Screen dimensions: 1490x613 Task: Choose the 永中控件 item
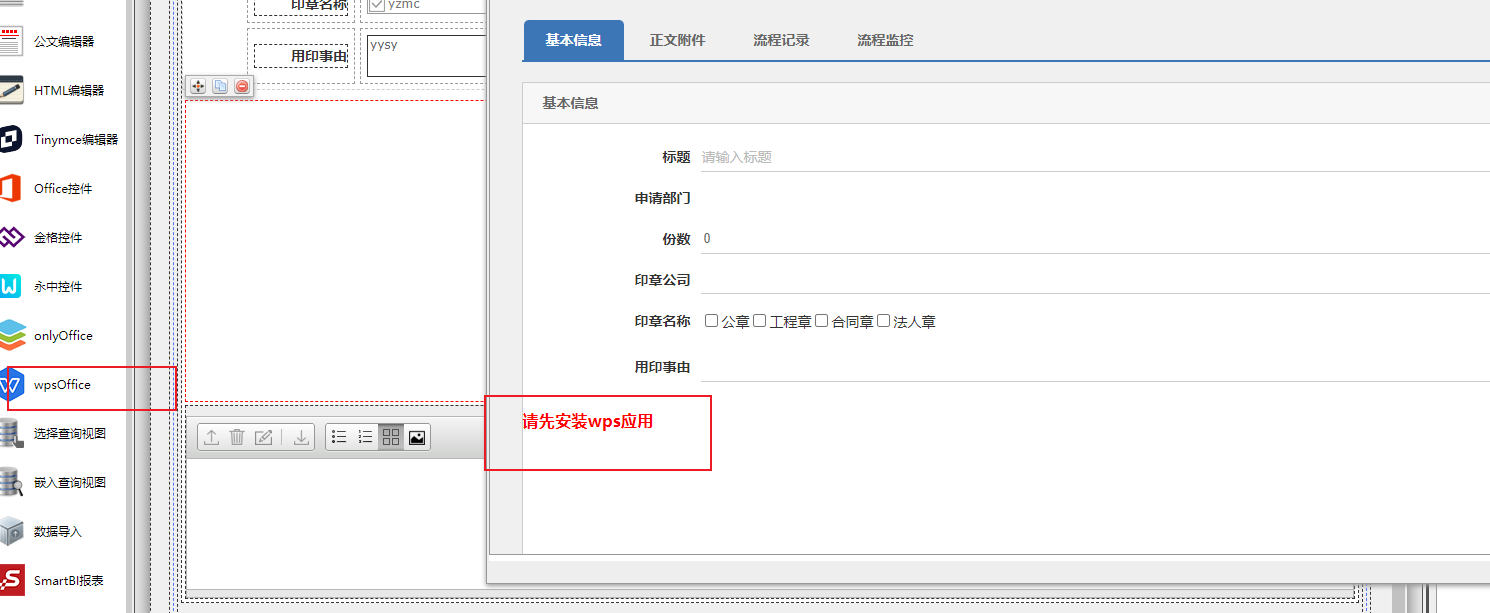[60, 286]
